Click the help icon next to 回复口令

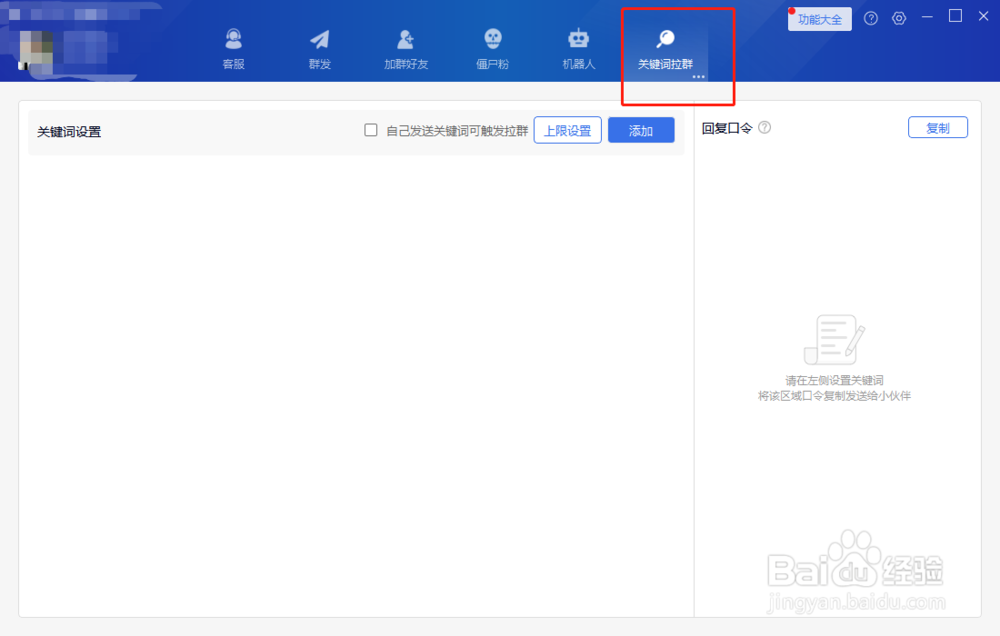click(764, 127)
